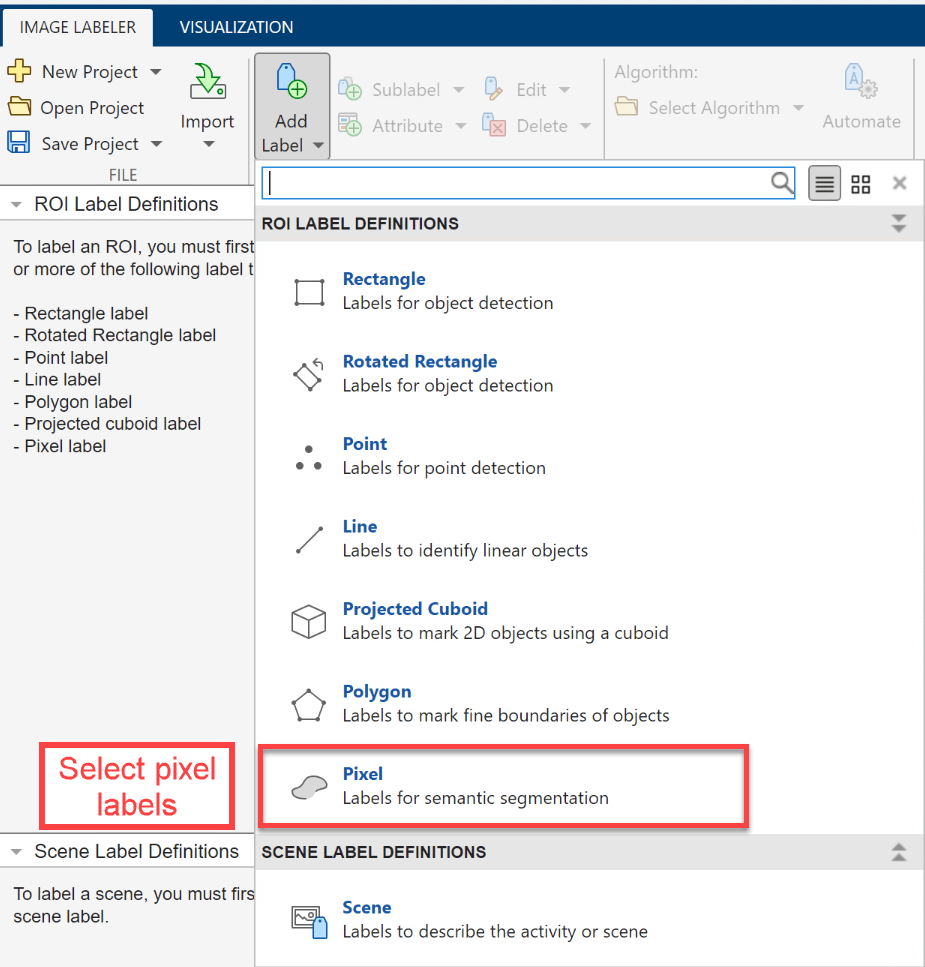Click the Open Project button
925x967 pixels.
88,107
